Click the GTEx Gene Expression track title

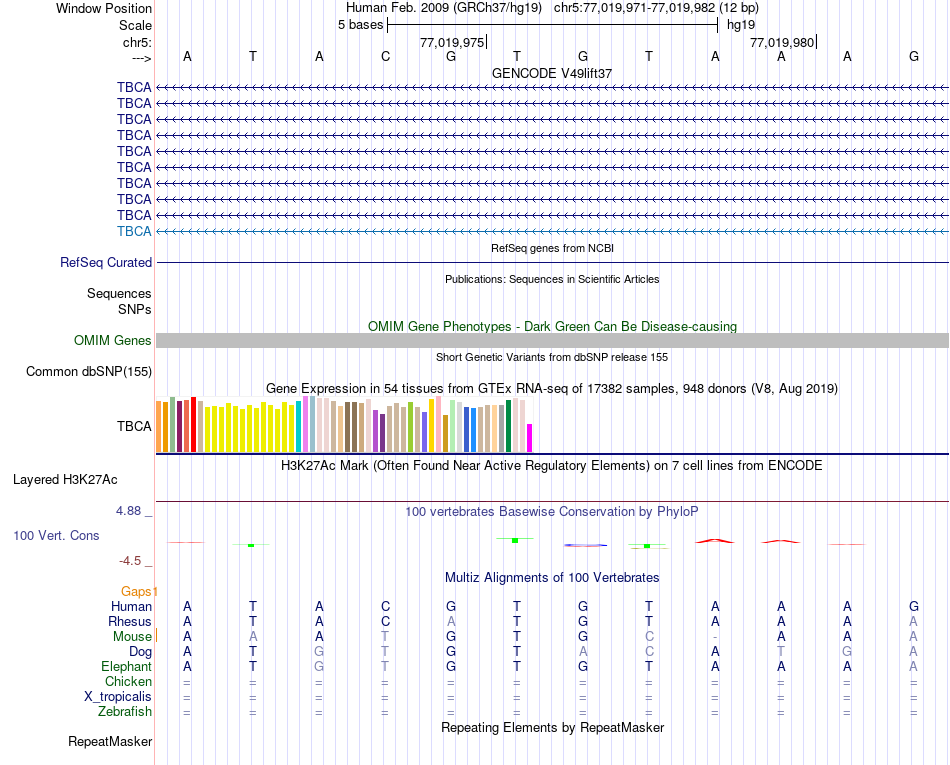[552, 389]
